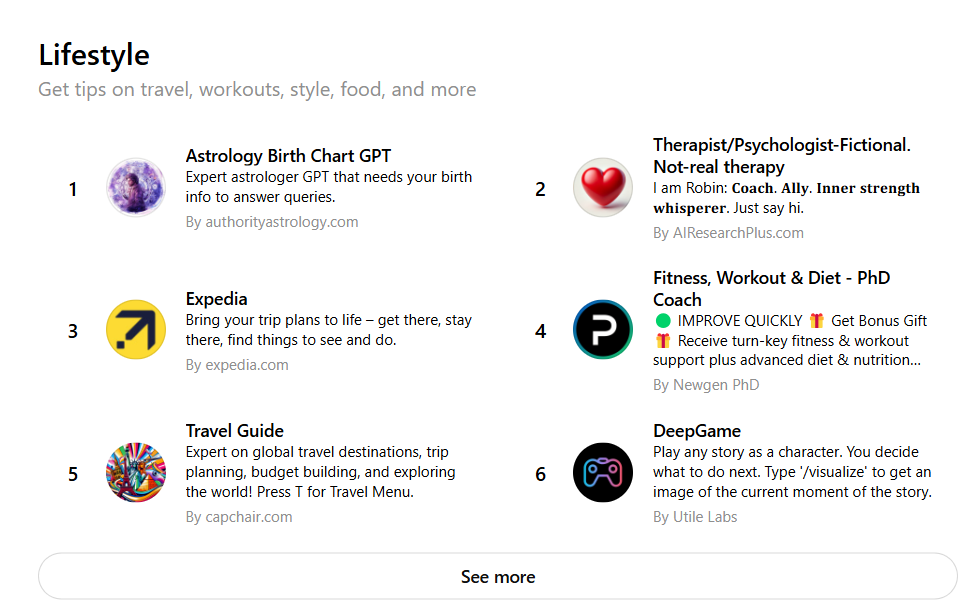Click the By Utile Labs author text
This screenshot has width=961, height=605.
tap(695, 517)
